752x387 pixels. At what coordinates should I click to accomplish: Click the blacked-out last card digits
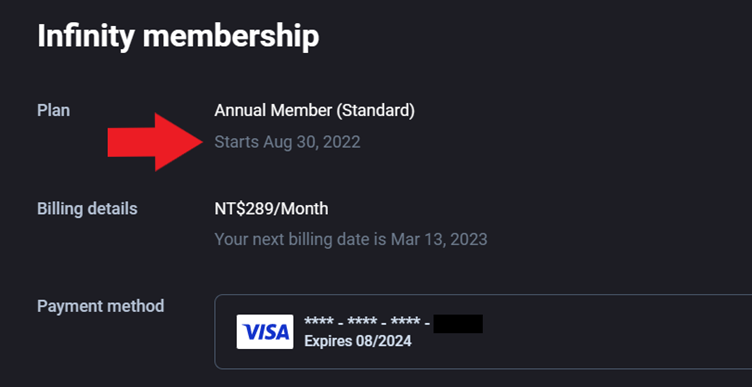tap(458, 324)
